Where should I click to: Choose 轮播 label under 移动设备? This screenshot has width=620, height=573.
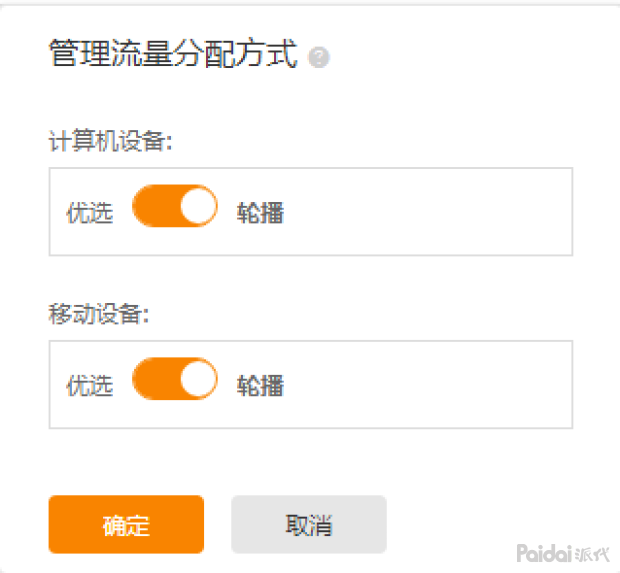point(260,386)
